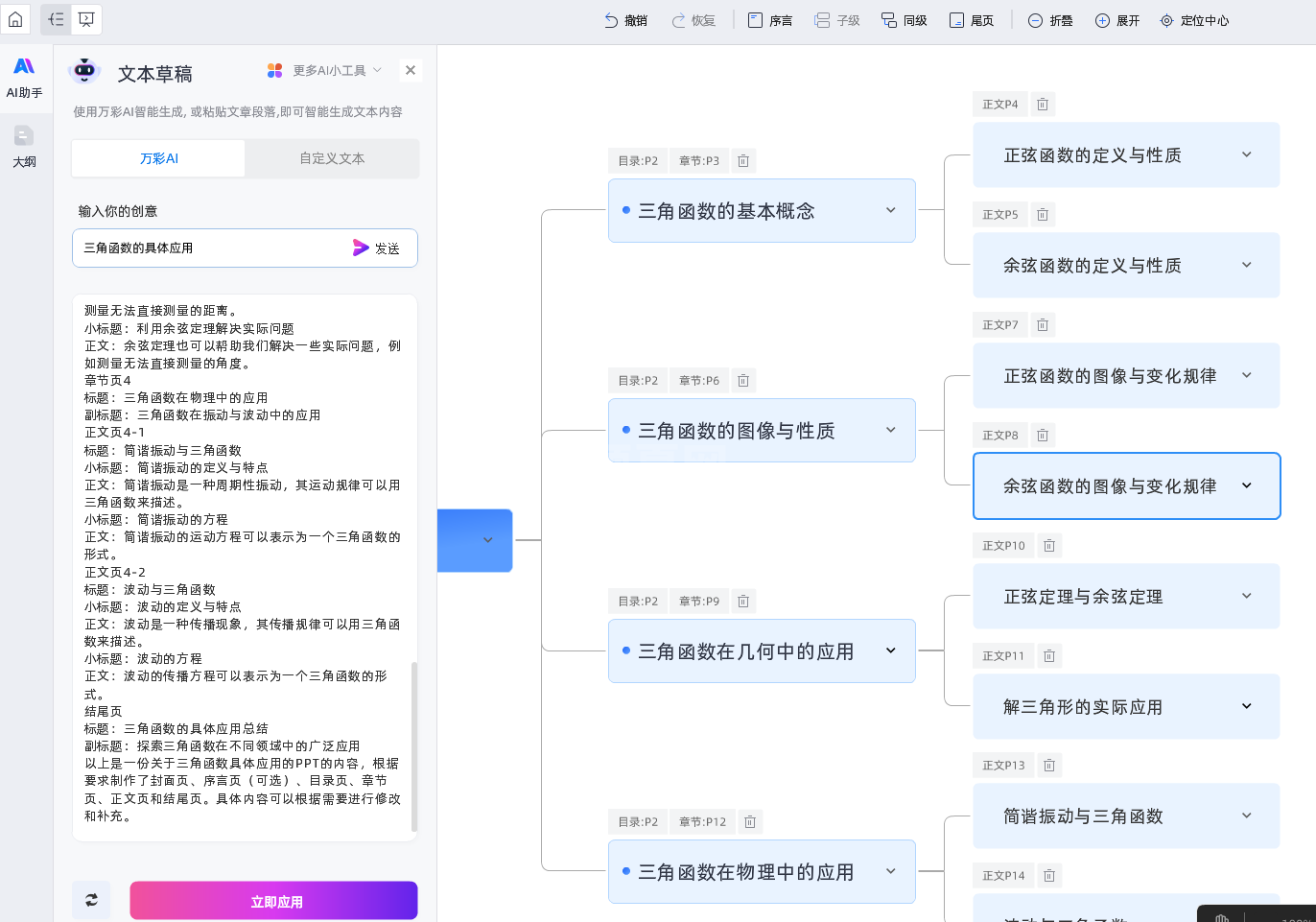The width and height of the screenshot is (1316, 922).
Task: Expand 三角函数的基本概念 chevron
Action: click(x=891, y=210)
